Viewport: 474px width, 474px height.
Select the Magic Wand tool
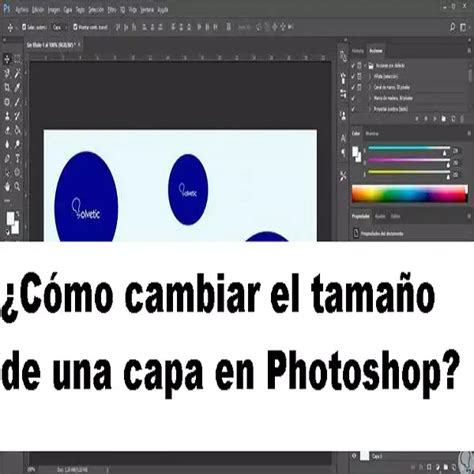point(17,73)
